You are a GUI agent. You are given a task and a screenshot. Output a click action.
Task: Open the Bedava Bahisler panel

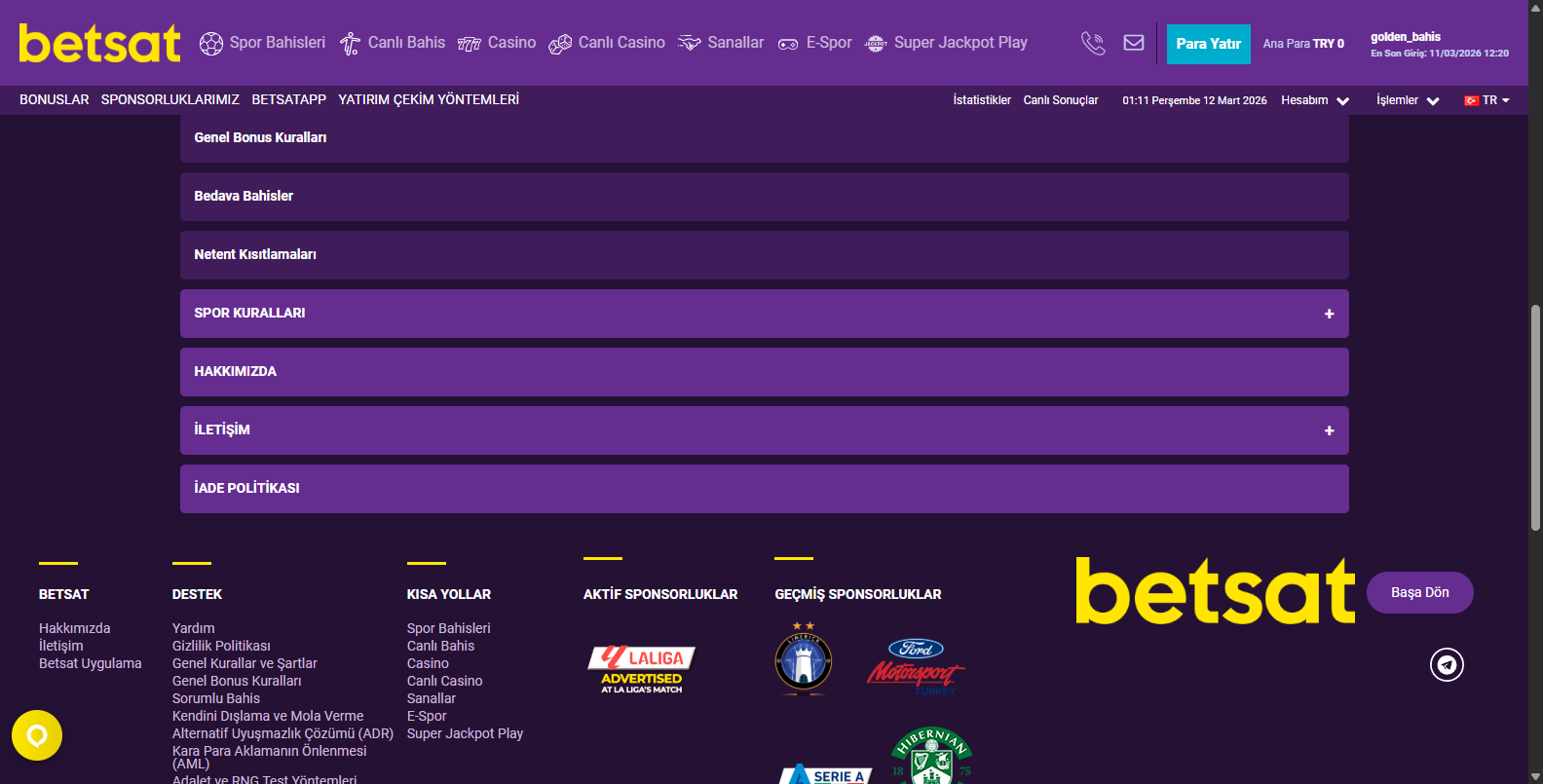point(765,197)
